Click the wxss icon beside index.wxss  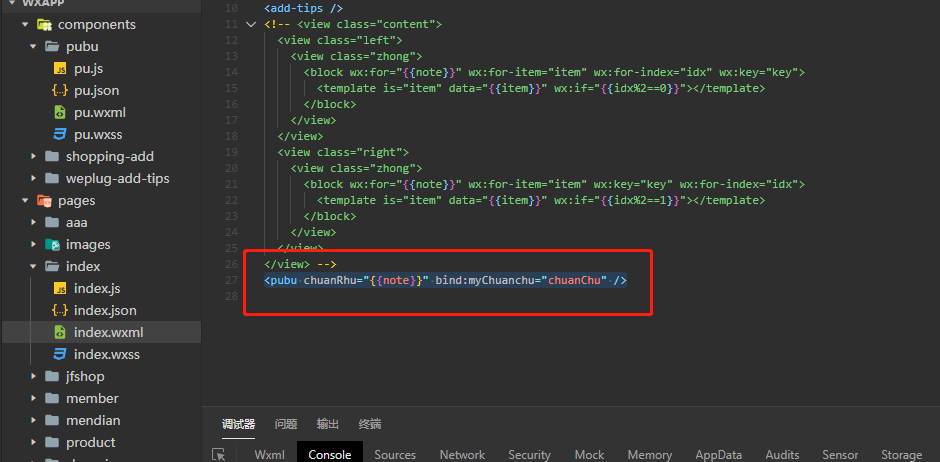point(60,354)
